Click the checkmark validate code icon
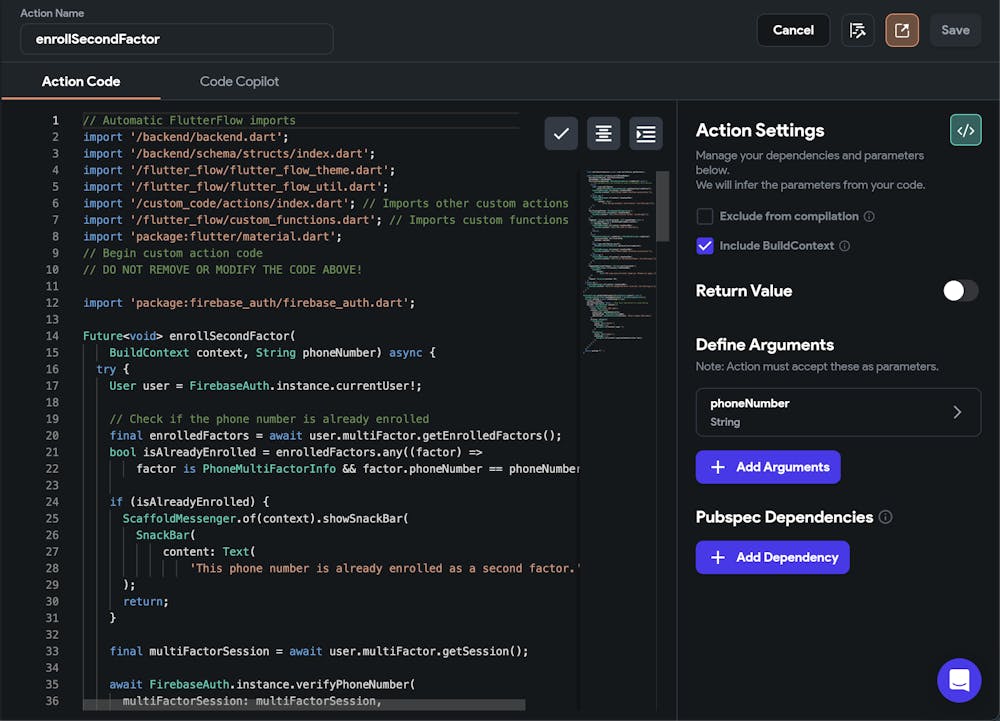The width and height of the screenshot is (1000, 721). point(561,134)
